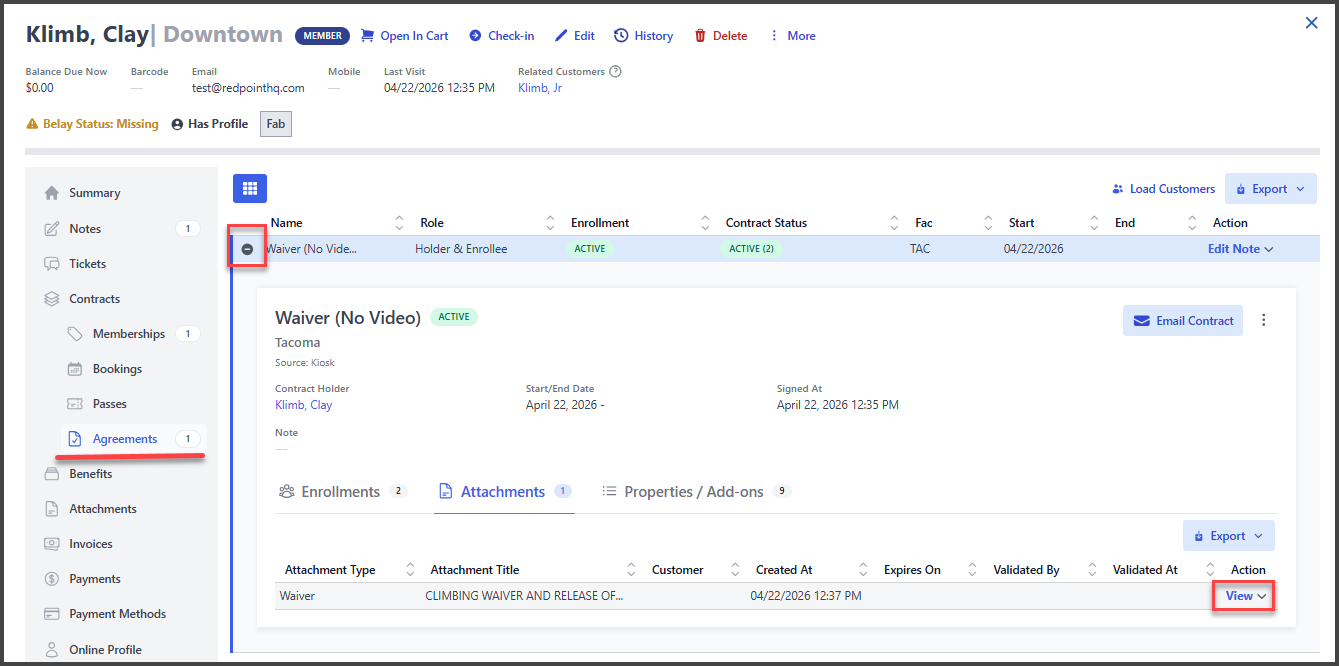Screen dimensions: 1339x666
Task: Expand the Edit Note dropdown
Action: pyautogui.click(x=1240, y=249)
